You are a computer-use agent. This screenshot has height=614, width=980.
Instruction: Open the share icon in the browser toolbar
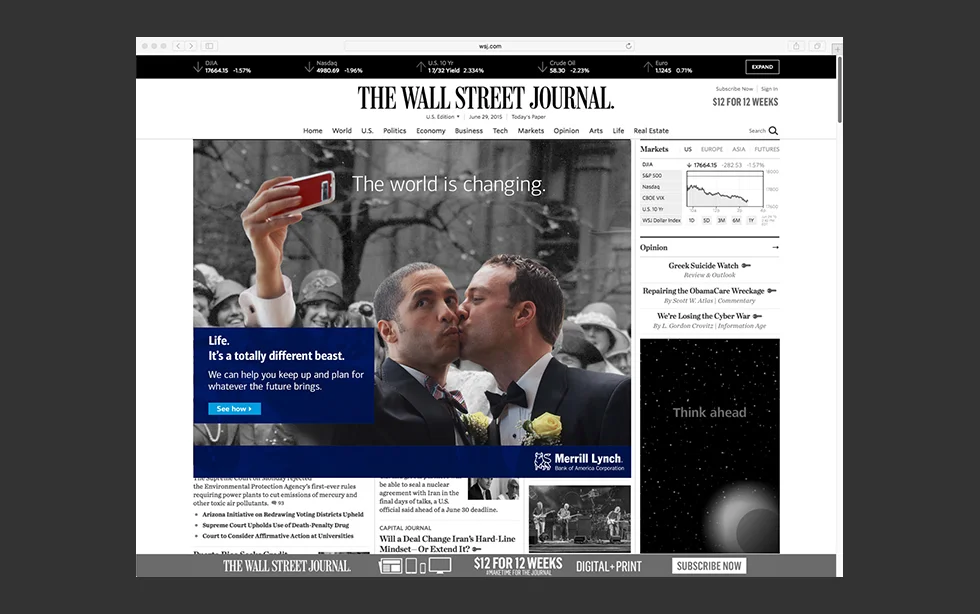pos(796,46)
